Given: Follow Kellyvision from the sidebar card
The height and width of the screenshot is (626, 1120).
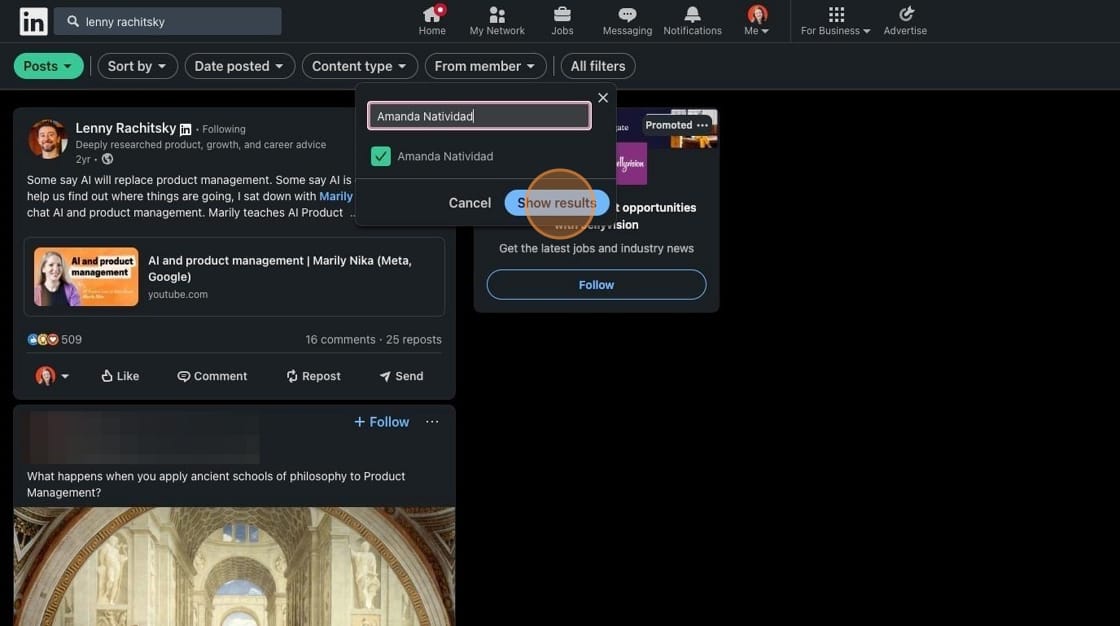Looking at the screenshot, I should [597, 282].
